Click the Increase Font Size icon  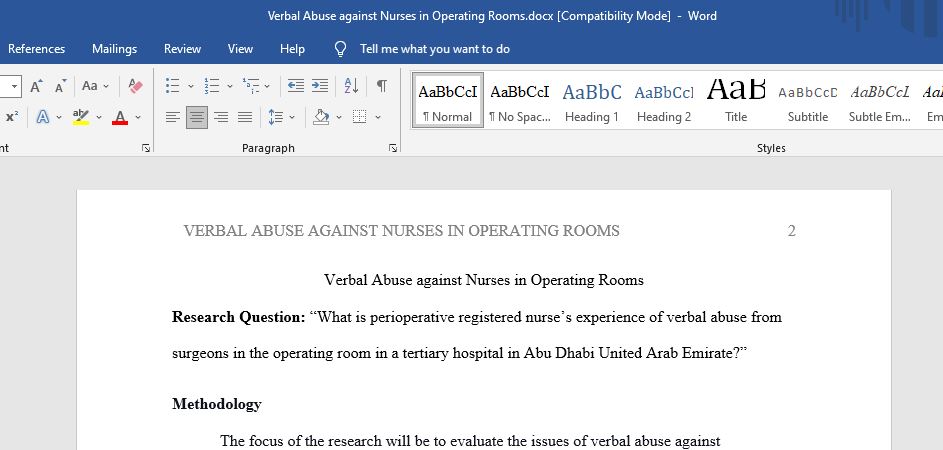pyautogui.click(x=36, y=86)
